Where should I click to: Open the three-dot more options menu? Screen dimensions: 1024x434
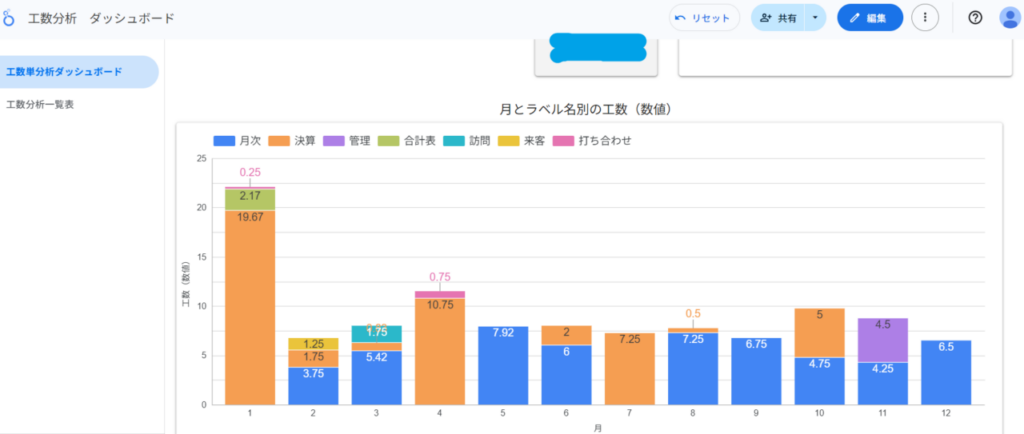click(925, 18)
